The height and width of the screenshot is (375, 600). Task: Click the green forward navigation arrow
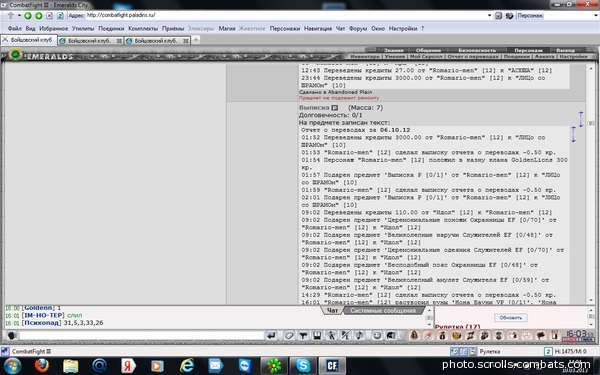click(39, 16)
